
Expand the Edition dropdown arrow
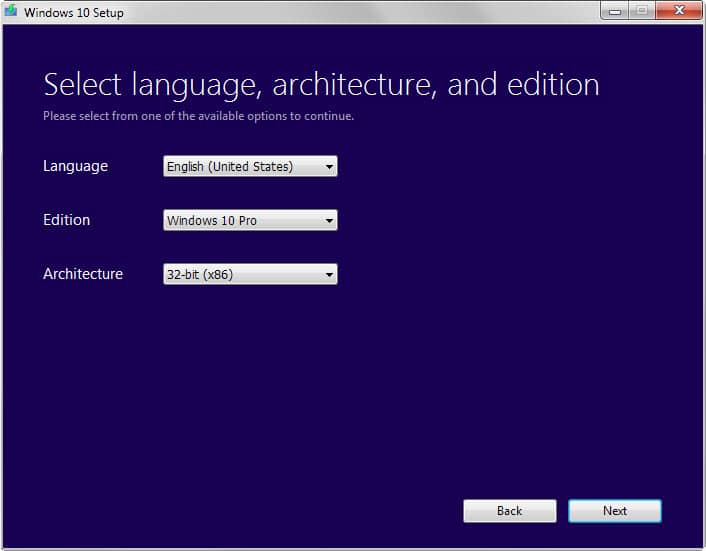coord(329,221)
